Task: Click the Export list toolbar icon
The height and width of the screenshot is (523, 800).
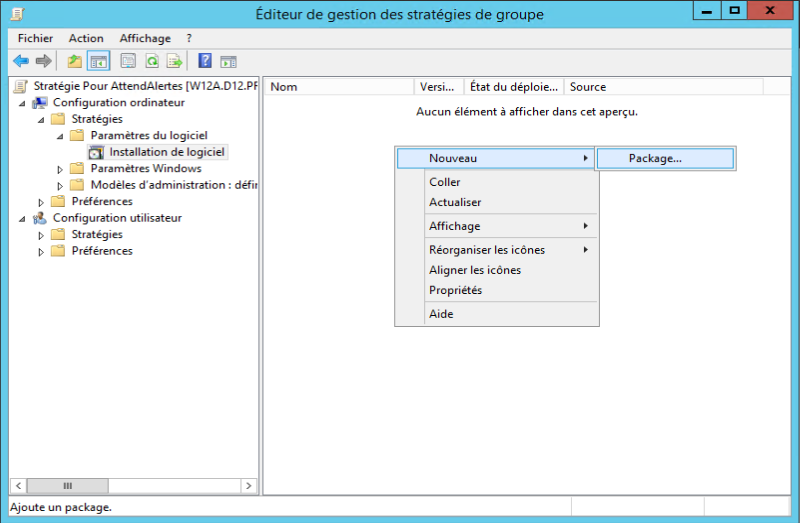Action: (175, 61)
